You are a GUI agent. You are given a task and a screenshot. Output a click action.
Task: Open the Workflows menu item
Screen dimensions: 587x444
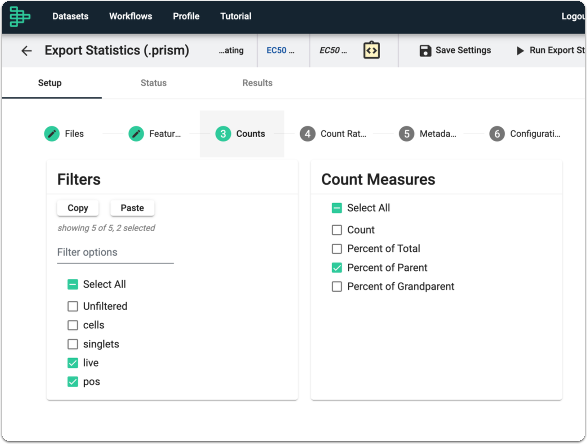coord(131,16)
